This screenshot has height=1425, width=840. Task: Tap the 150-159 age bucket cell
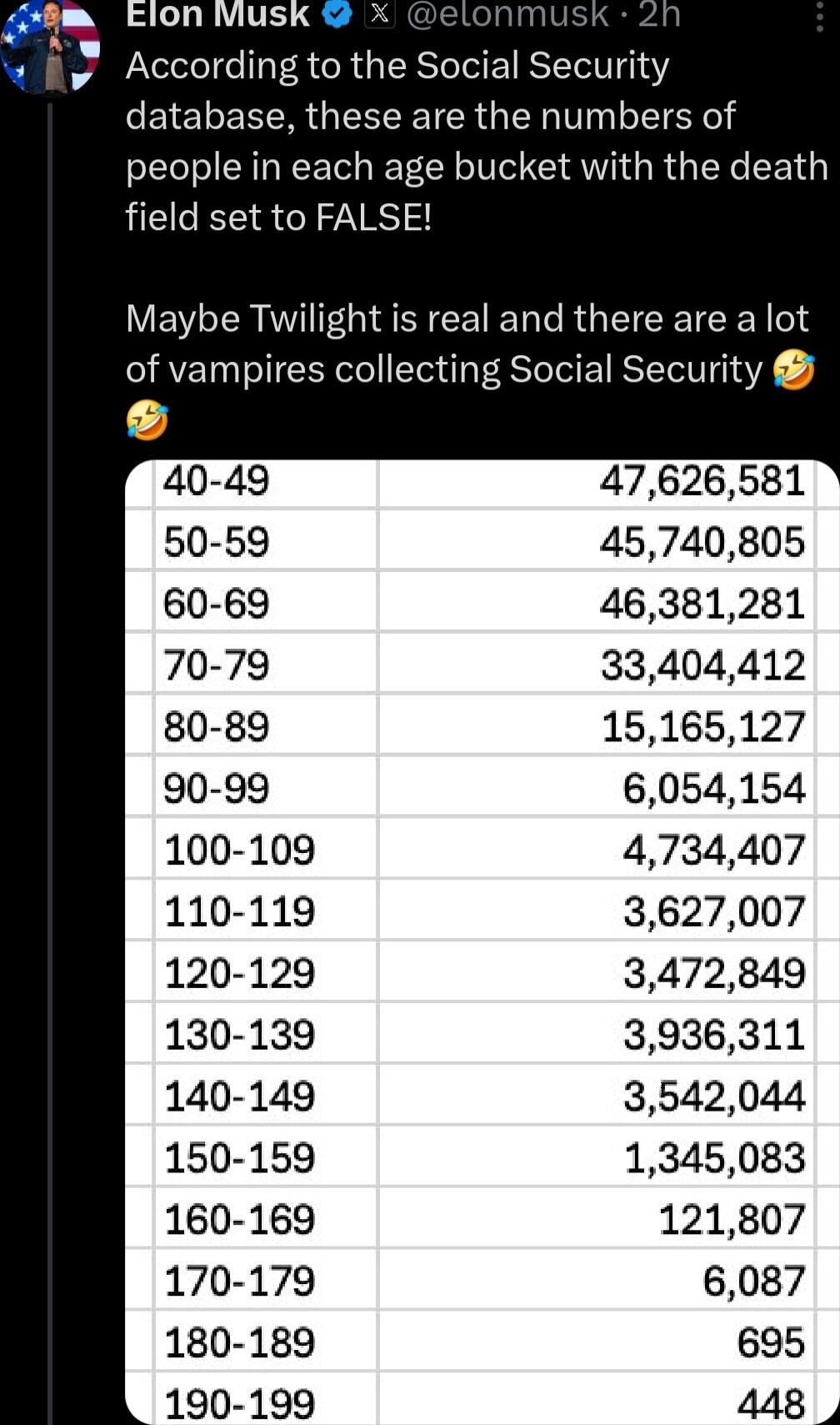[x=266, y=1157]
